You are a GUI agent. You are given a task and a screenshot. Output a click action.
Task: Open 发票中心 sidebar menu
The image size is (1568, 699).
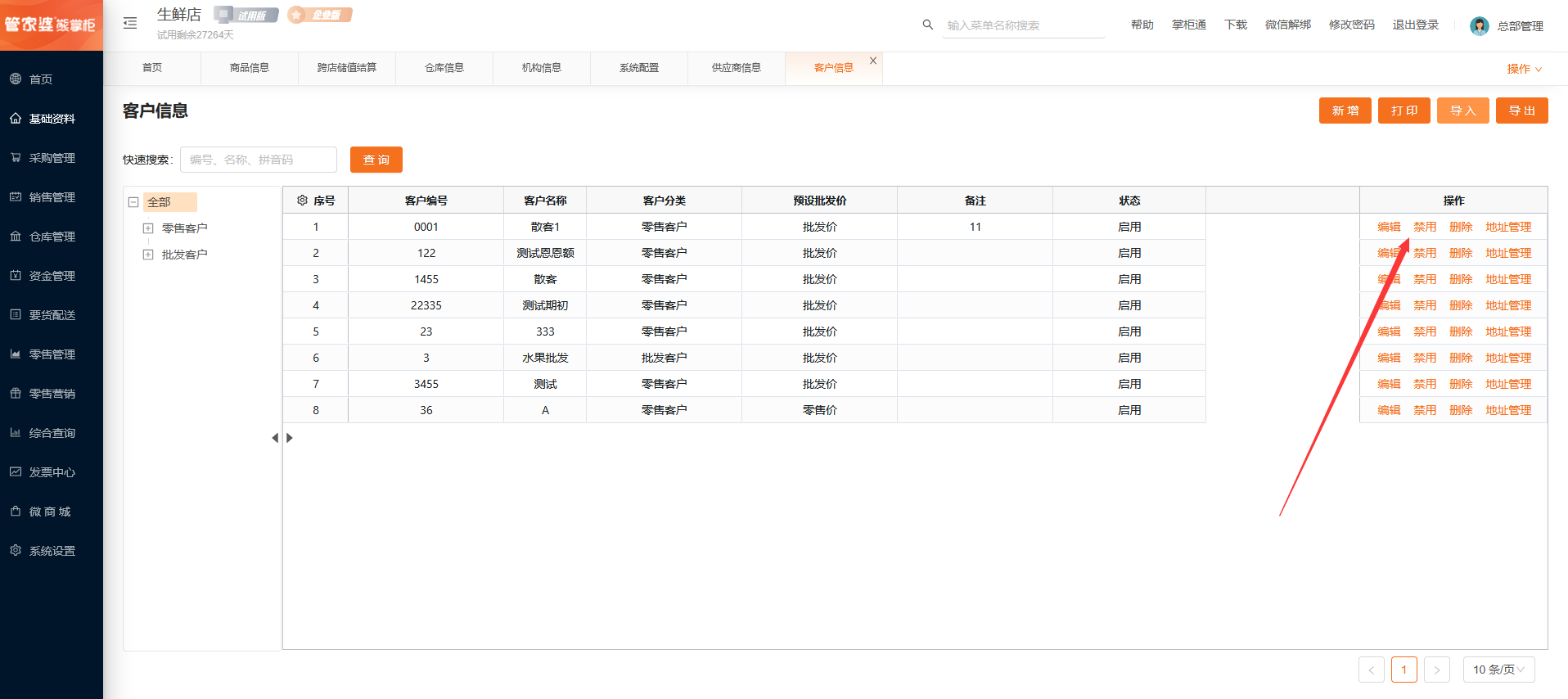(x=52, y=472)
